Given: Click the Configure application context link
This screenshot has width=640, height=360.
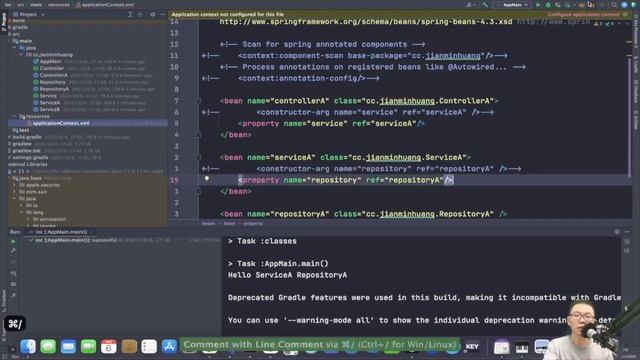Looking at the screenshot, I should [584, 14].
